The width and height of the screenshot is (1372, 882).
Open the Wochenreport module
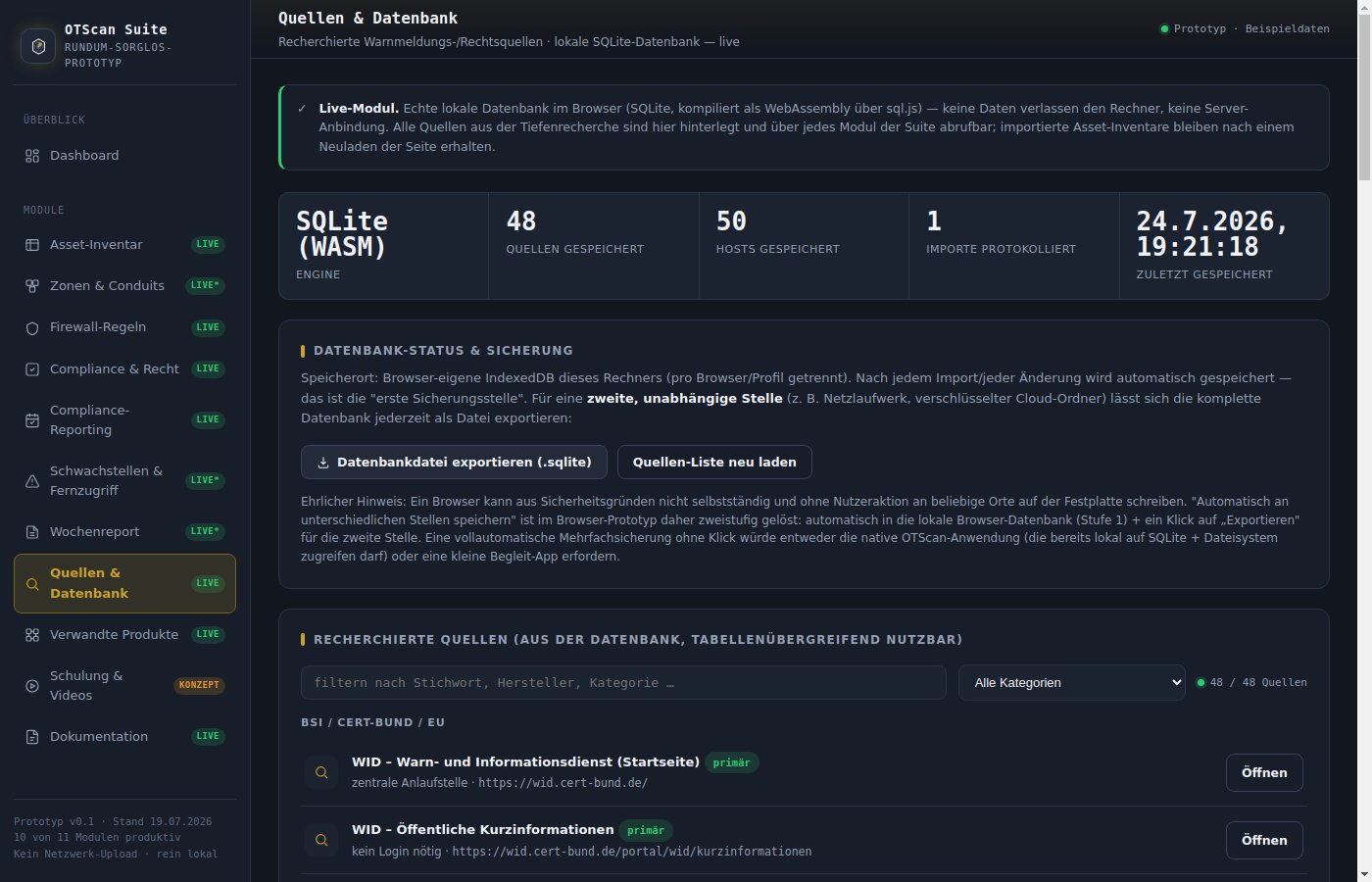124,532
